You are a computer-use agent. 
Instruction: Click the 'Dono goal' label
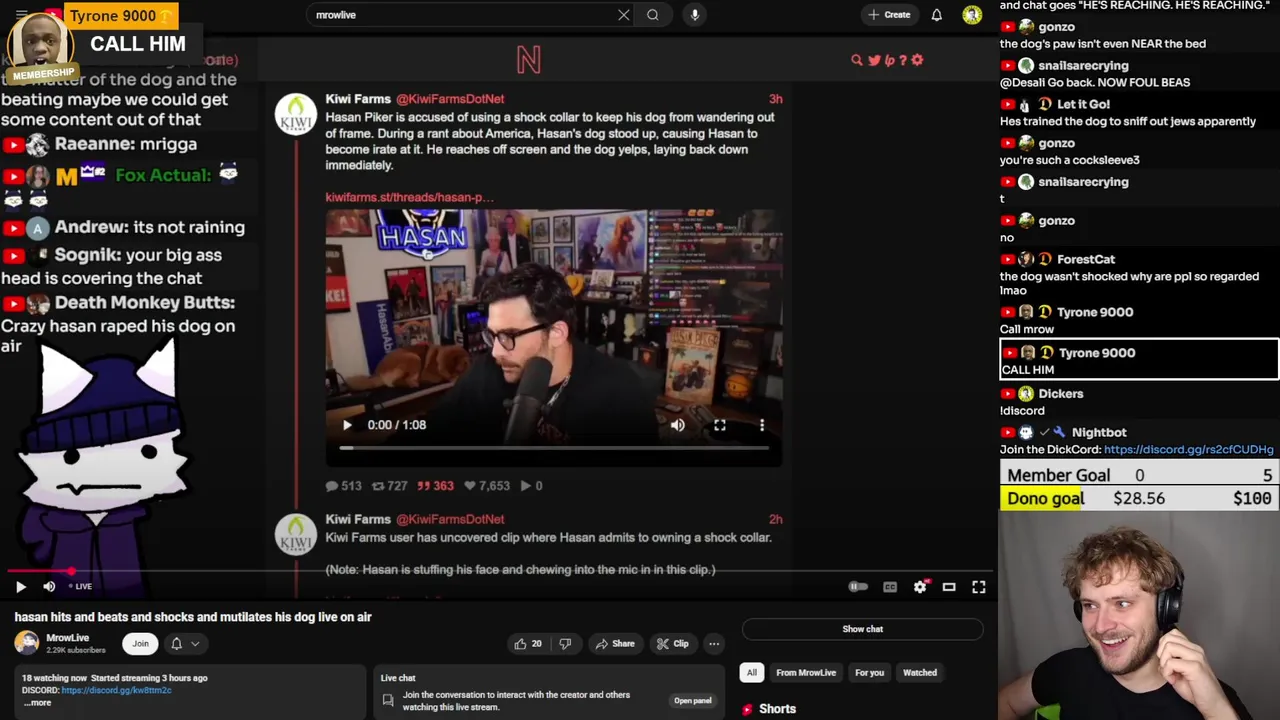[1045, 499]
